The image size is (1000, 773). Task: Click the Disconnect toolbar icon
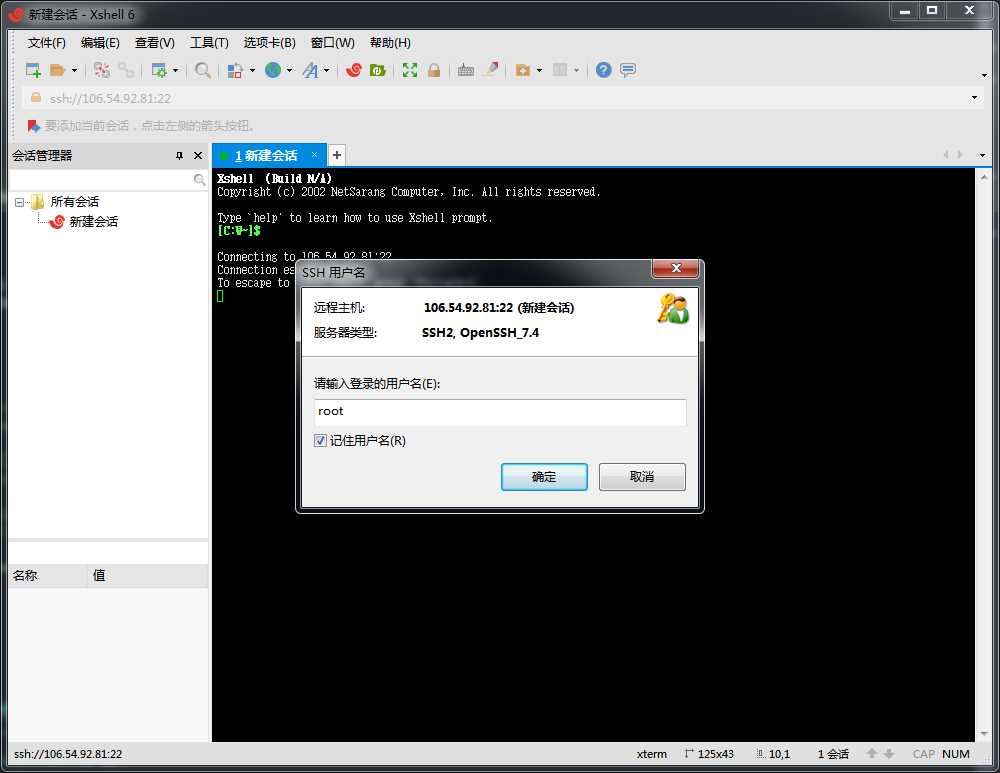(101, 70)
